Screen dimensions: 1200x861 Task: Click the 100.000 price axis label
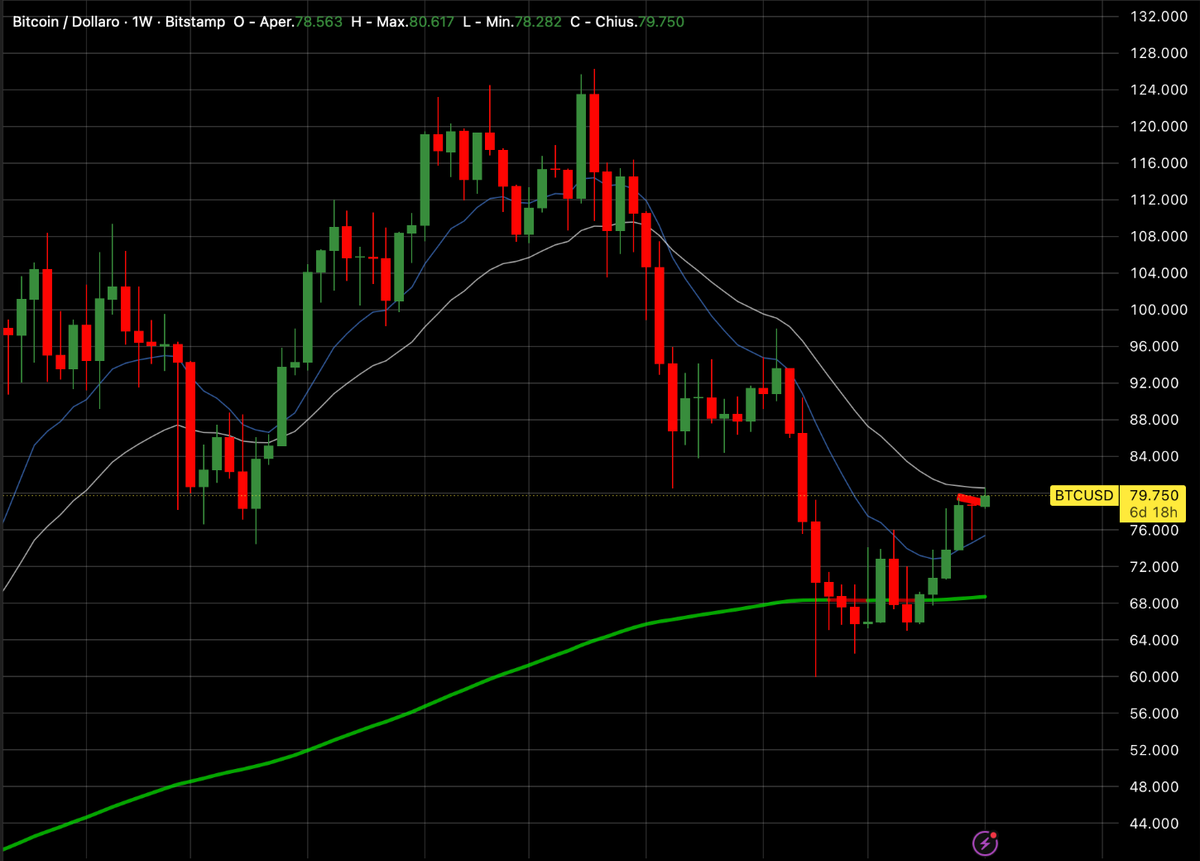(1157, 310)
